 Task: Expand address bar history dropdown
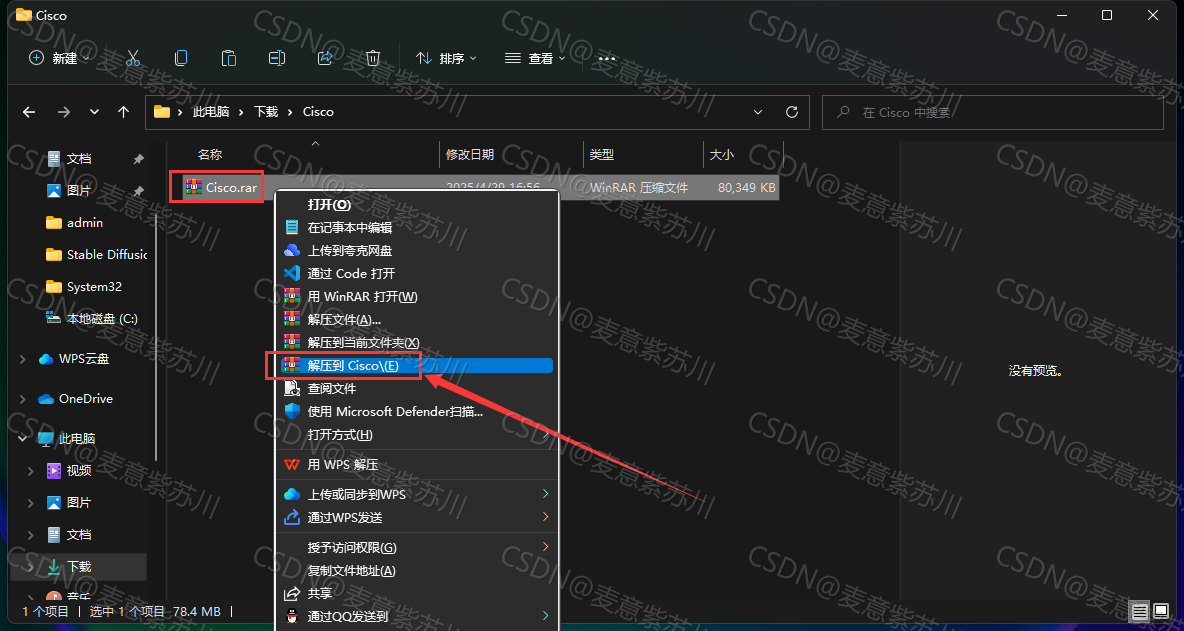(x=758, y=112)
